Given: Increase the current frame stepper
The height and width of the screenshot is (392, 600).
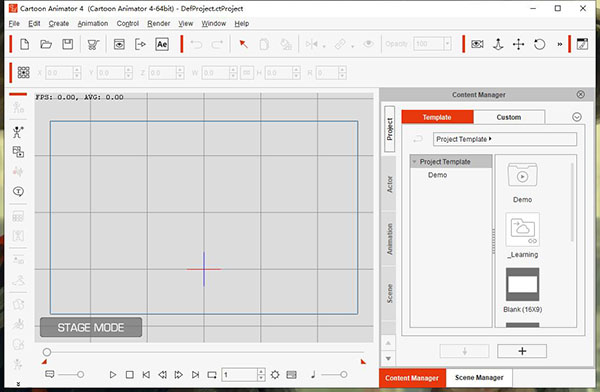Looking at the screenshot, I should 261,372.
